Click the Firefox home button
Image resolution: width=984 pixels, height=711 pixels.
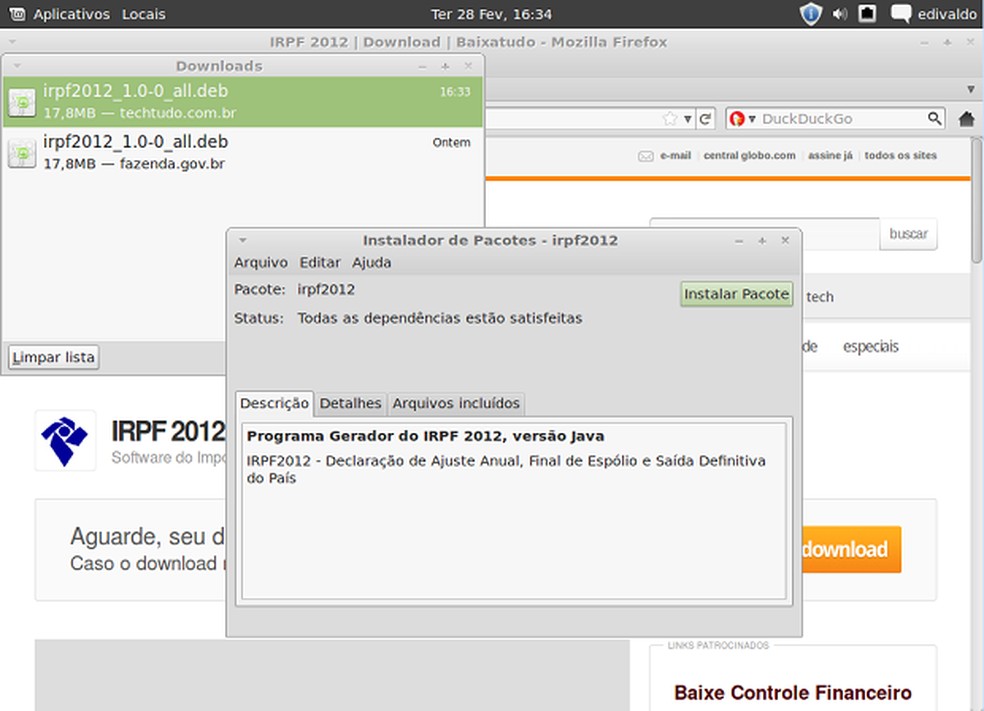[x=967, y=118]
